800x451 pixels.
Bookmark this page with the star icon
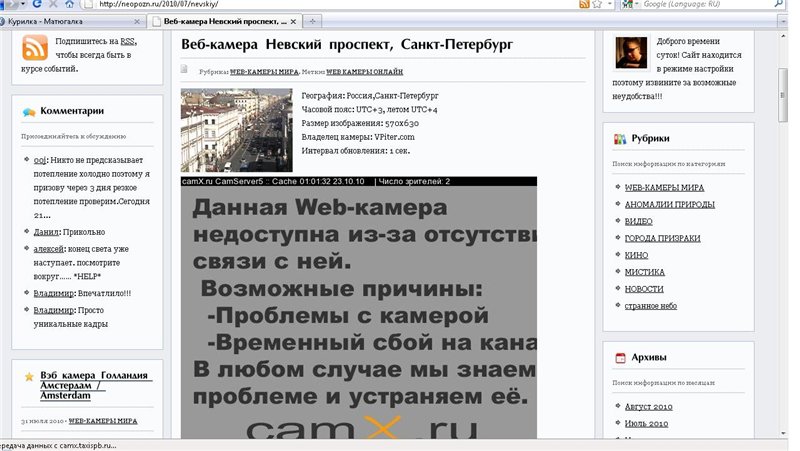click(597, 4)
